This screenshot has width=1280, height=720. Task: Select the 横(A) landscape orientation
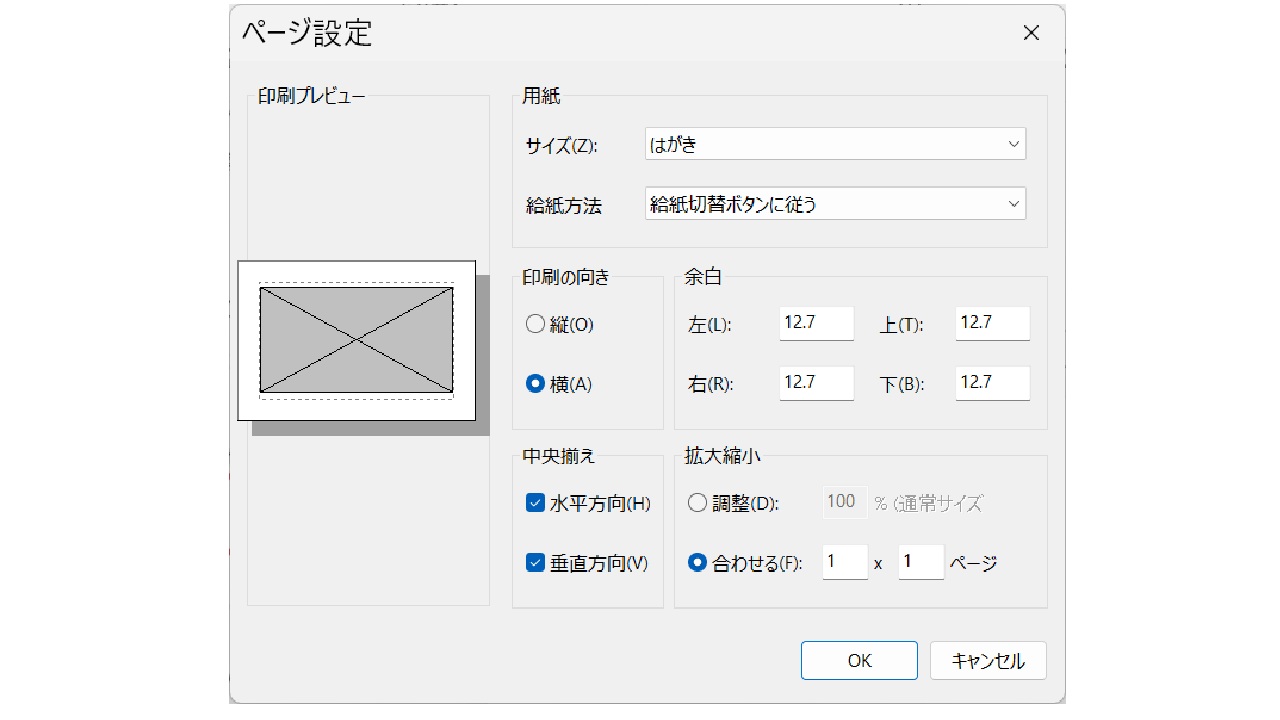pos(535,384)
